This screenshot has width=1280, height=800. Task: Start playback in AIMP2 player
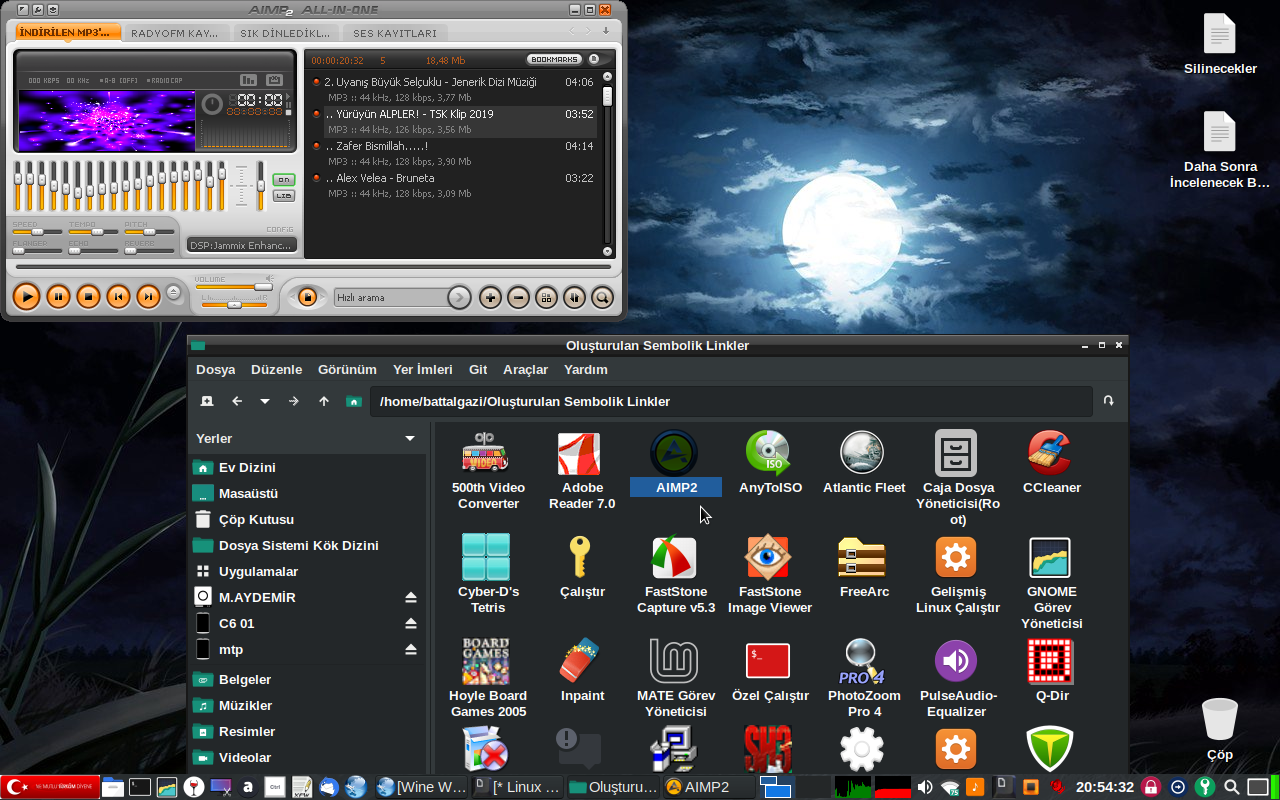27,296
